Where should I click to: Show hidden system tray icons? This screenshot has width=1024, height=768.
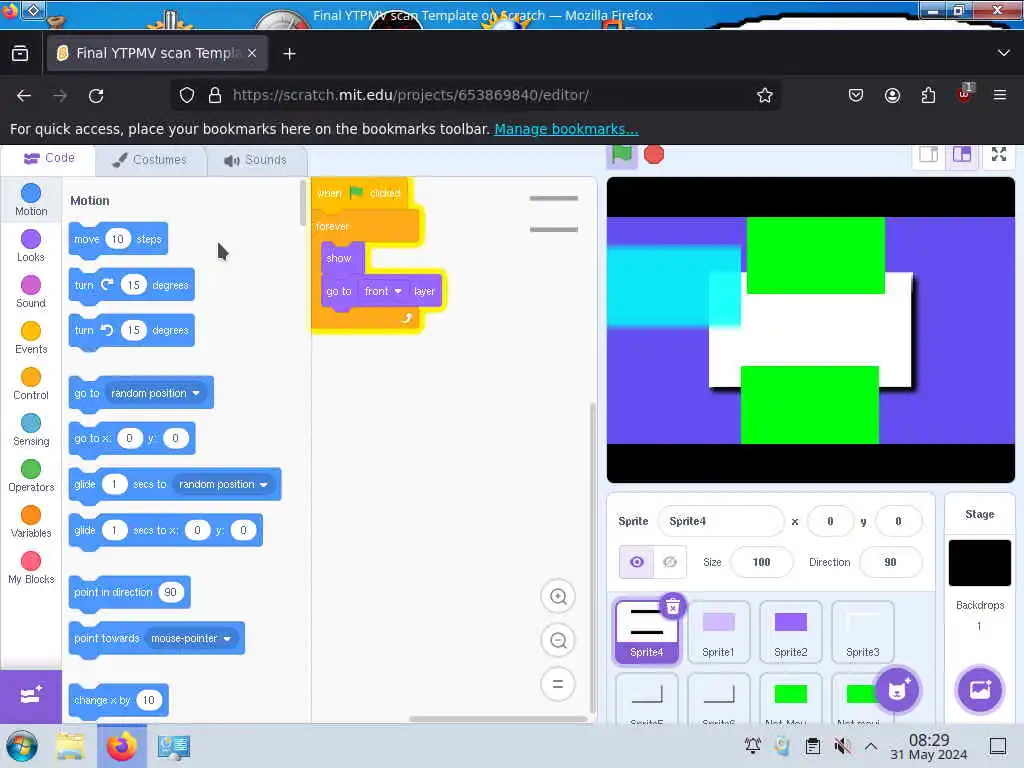point(871,746)
